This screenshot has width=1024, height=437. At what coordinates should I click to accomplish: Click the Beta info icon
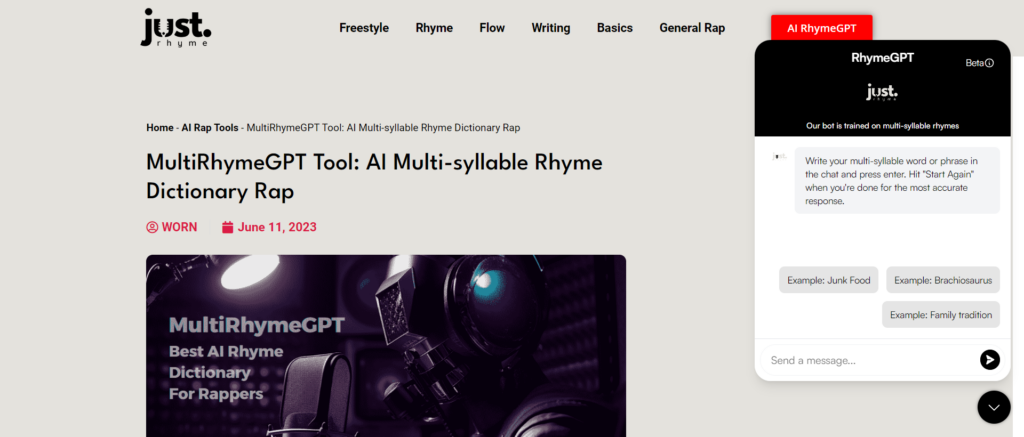tap(989, 63)
